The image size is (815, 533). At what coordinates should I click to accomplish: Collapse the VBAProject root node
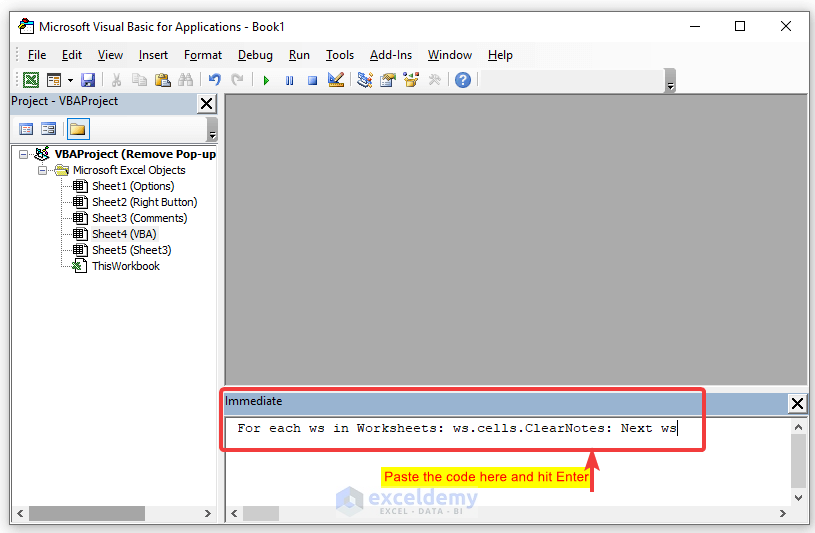click(23, 154)
